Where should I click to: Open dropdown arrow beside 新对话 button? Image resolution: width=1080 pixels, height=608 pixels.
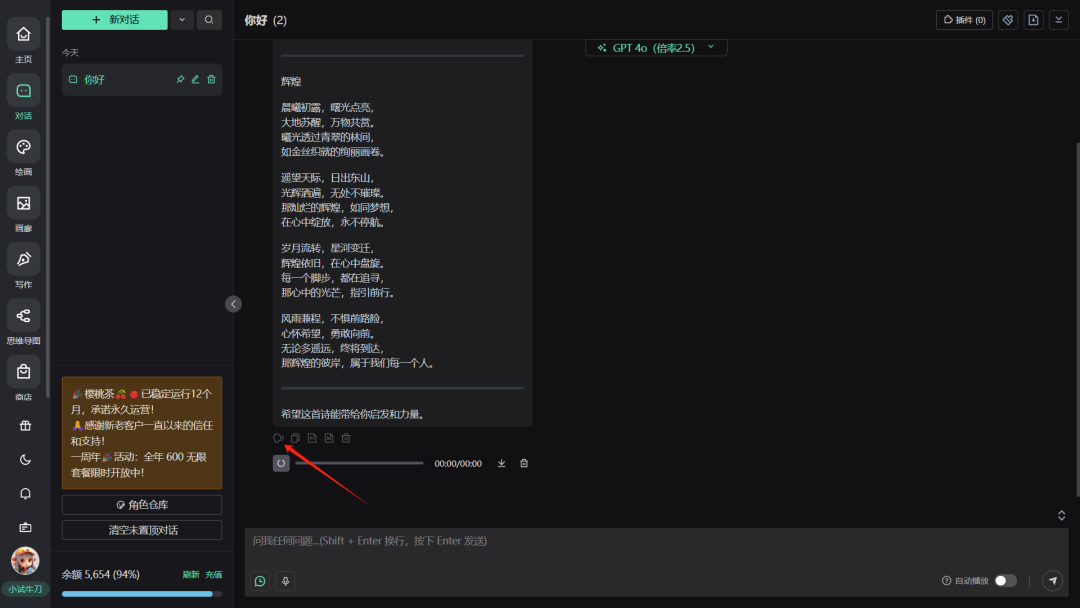pyautogui.click(x=181, y=19)
